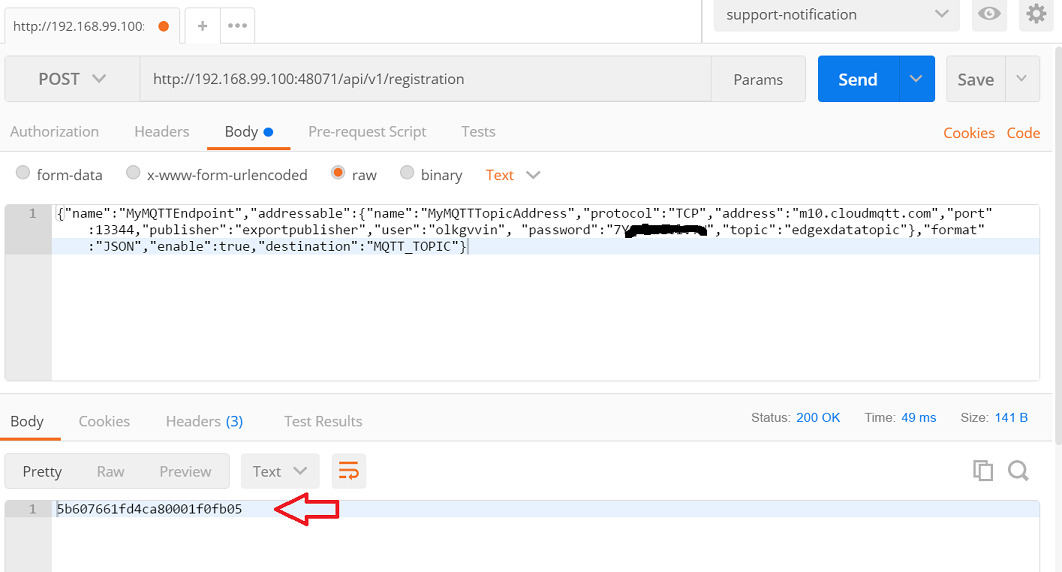The width and height of the screenshot is (1062, 572).
Task: Toggle line wrap icon in response toolbar
Action: pos(349,471)
